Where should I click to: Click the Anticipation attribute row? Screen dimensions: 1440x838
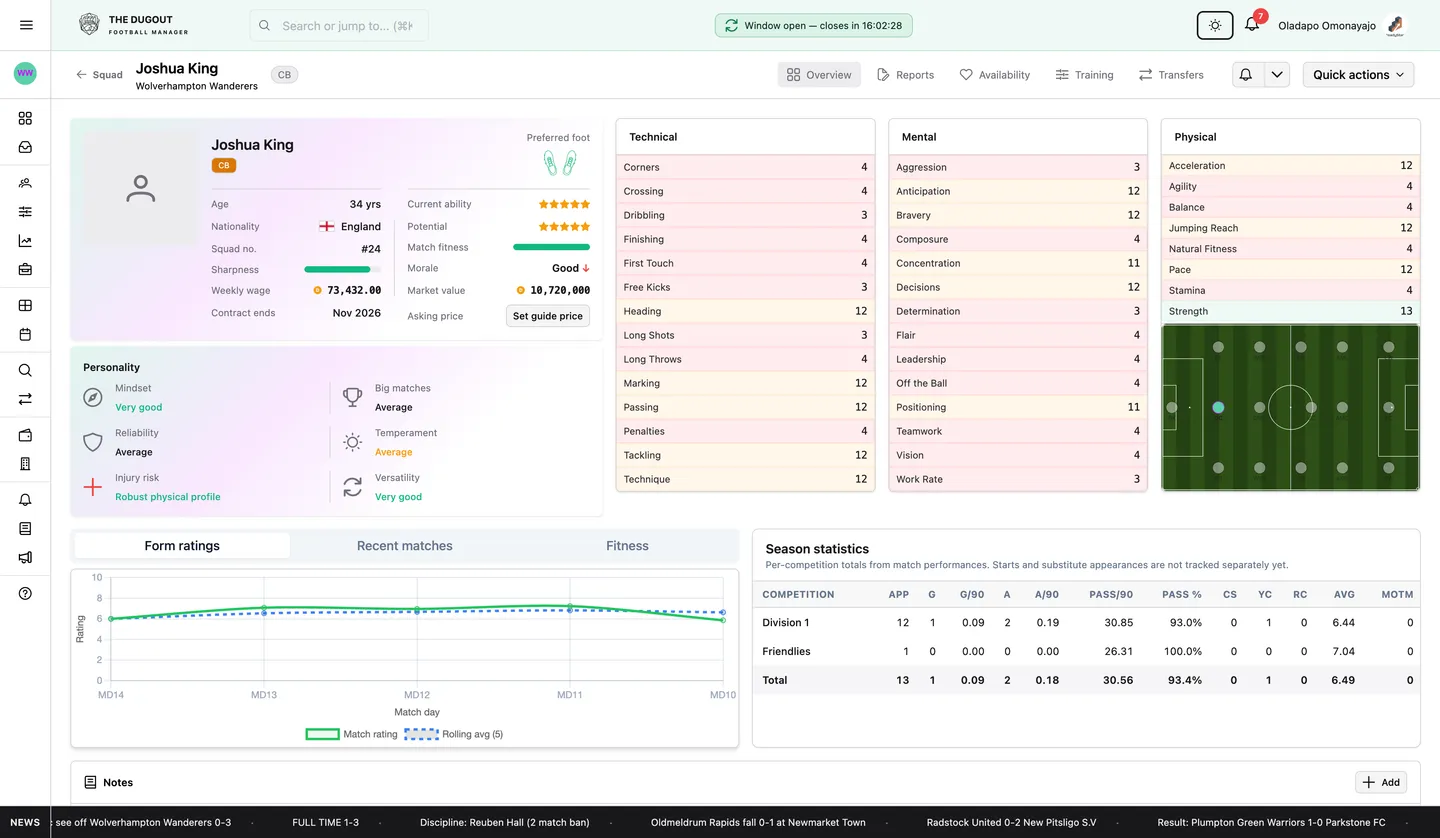point(1017,191)
